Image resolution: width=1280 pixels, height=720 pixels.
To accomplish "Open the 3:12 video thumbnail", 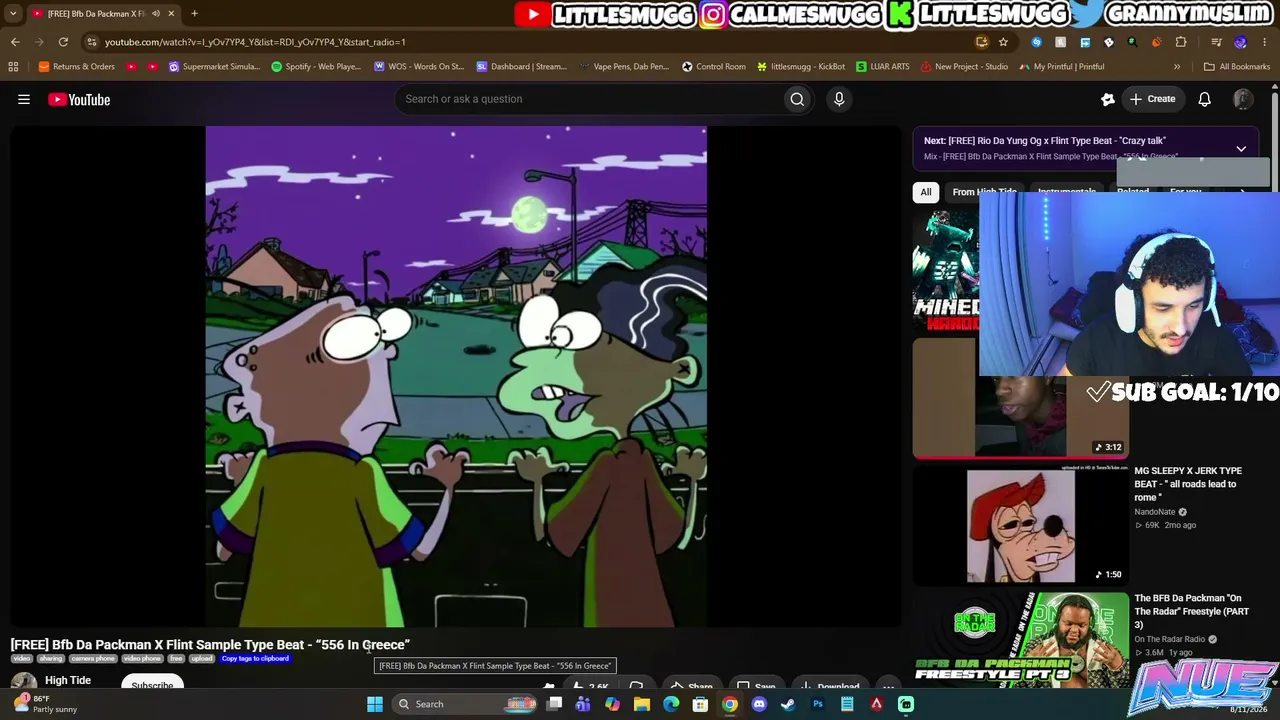I will 1021,399.
